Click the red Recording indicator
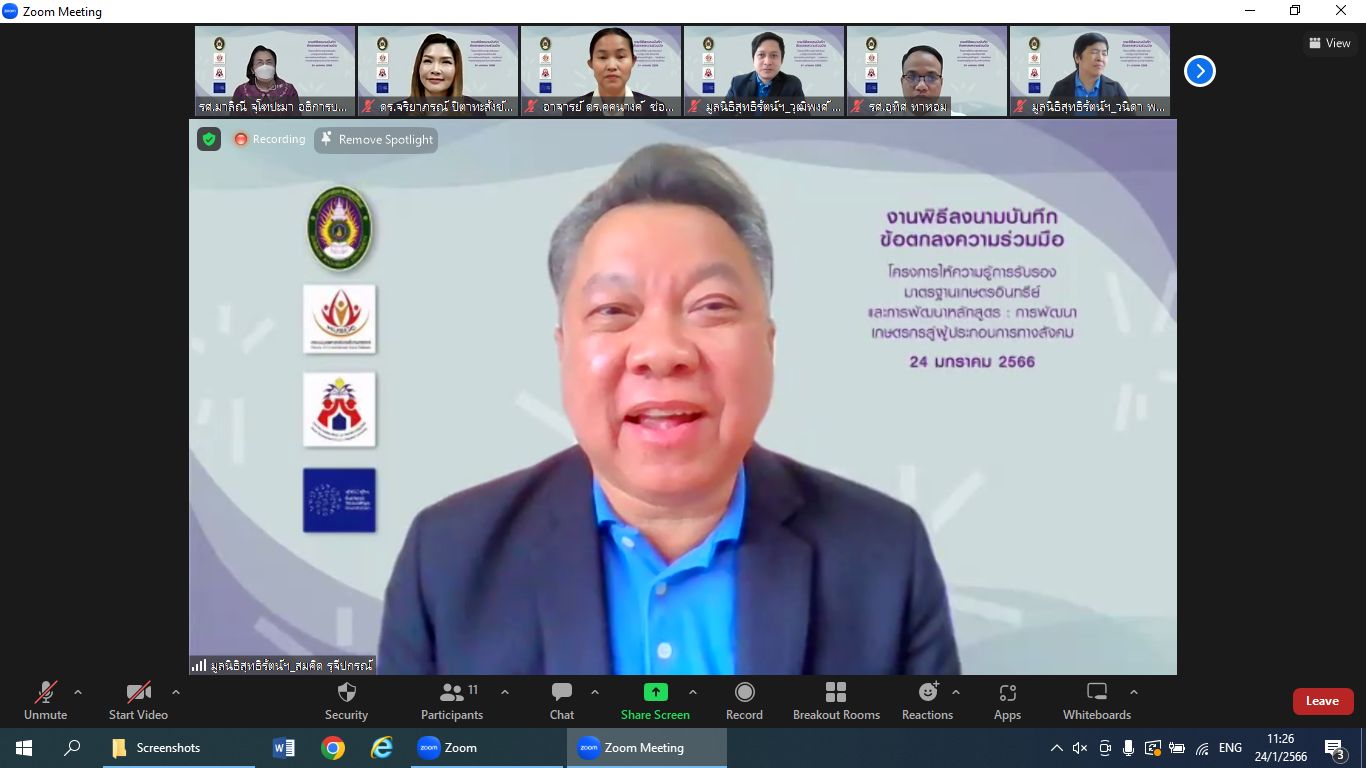1366x768 pixels. pyautogui.click(x=269, y=139)
